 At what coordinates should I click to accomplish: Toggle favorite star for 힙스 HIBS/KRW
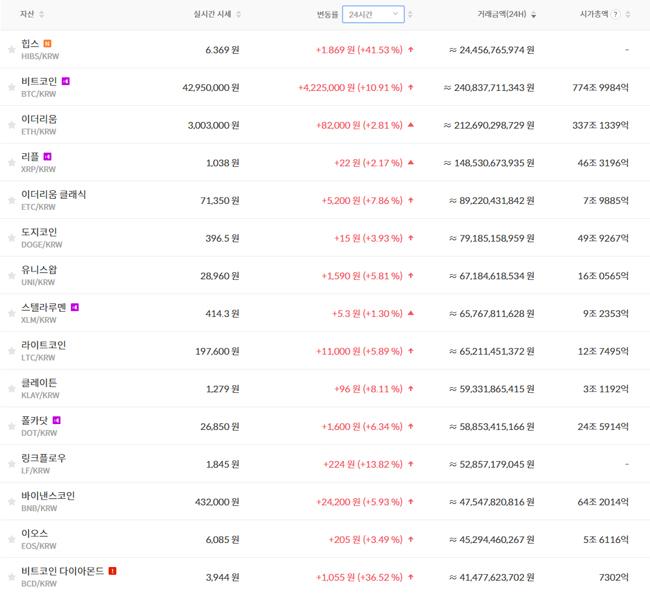tap(12, 50)
